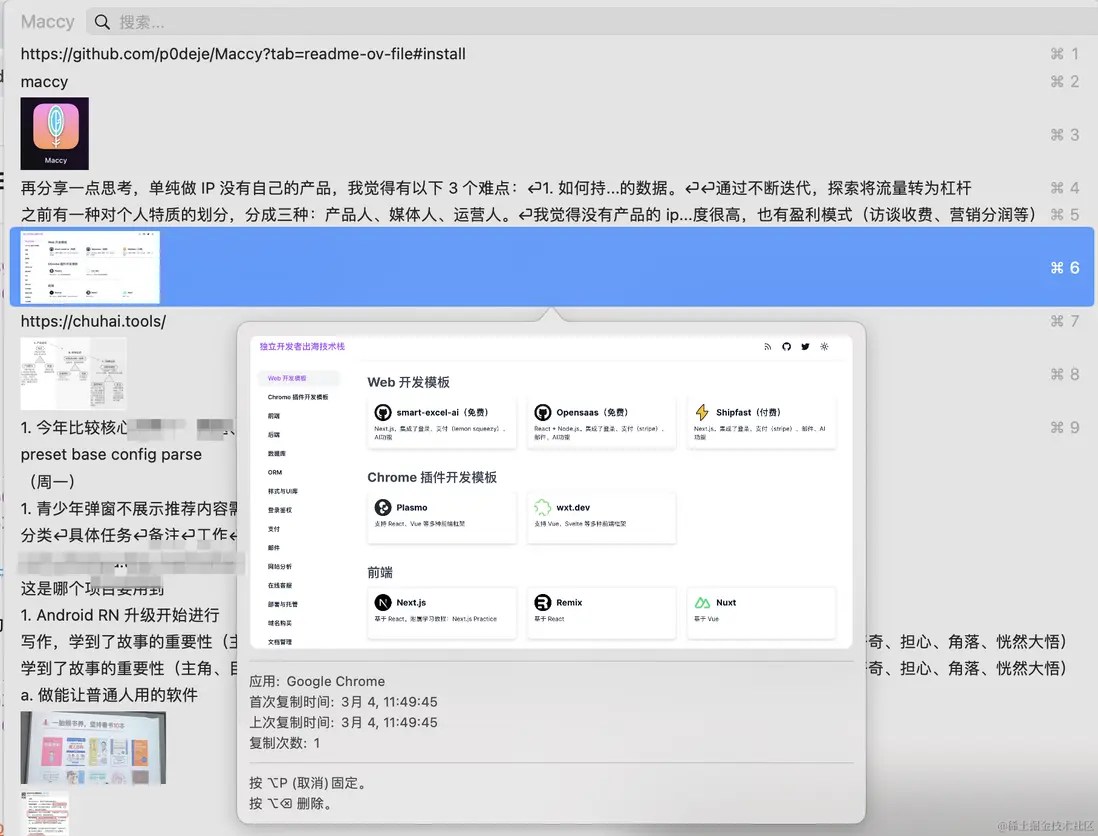Select 支付 in preview sidebar

[274, 529]
